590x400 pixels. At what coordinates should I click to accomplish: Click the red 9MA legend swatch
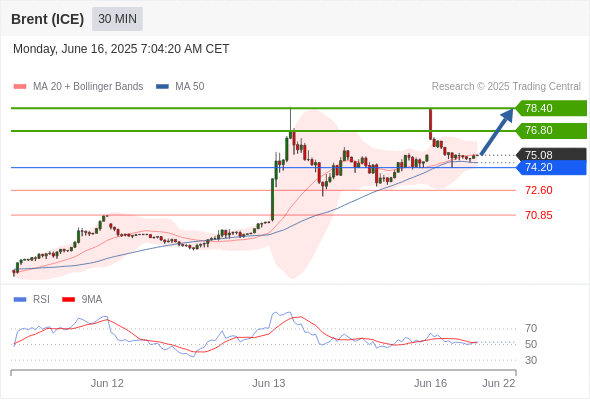pos(68,300)
